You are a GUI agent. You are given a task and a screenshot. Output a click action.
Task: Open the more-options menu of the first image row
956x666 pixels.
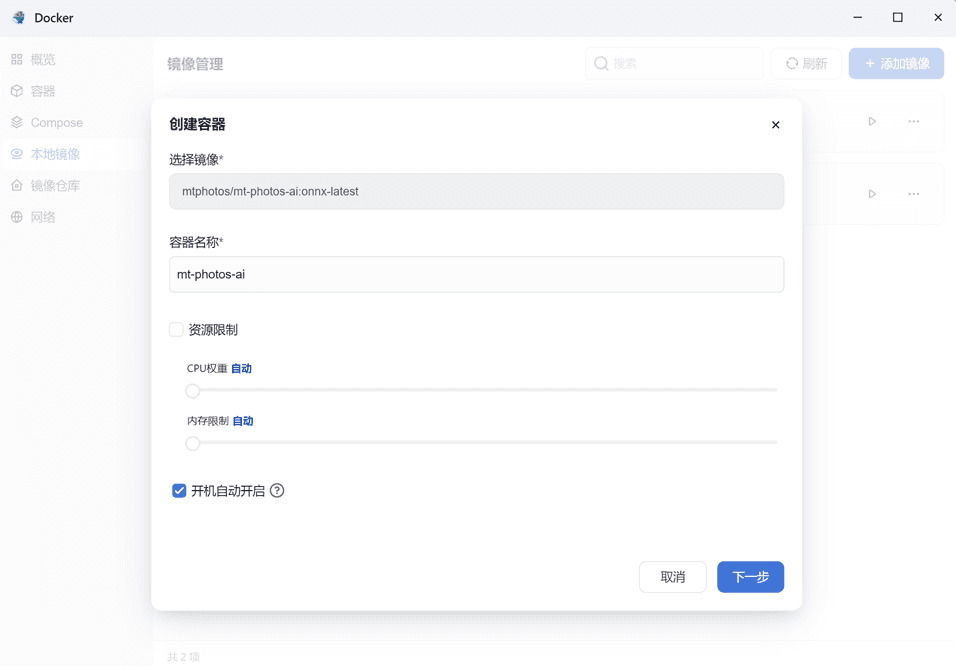[913, 121]
